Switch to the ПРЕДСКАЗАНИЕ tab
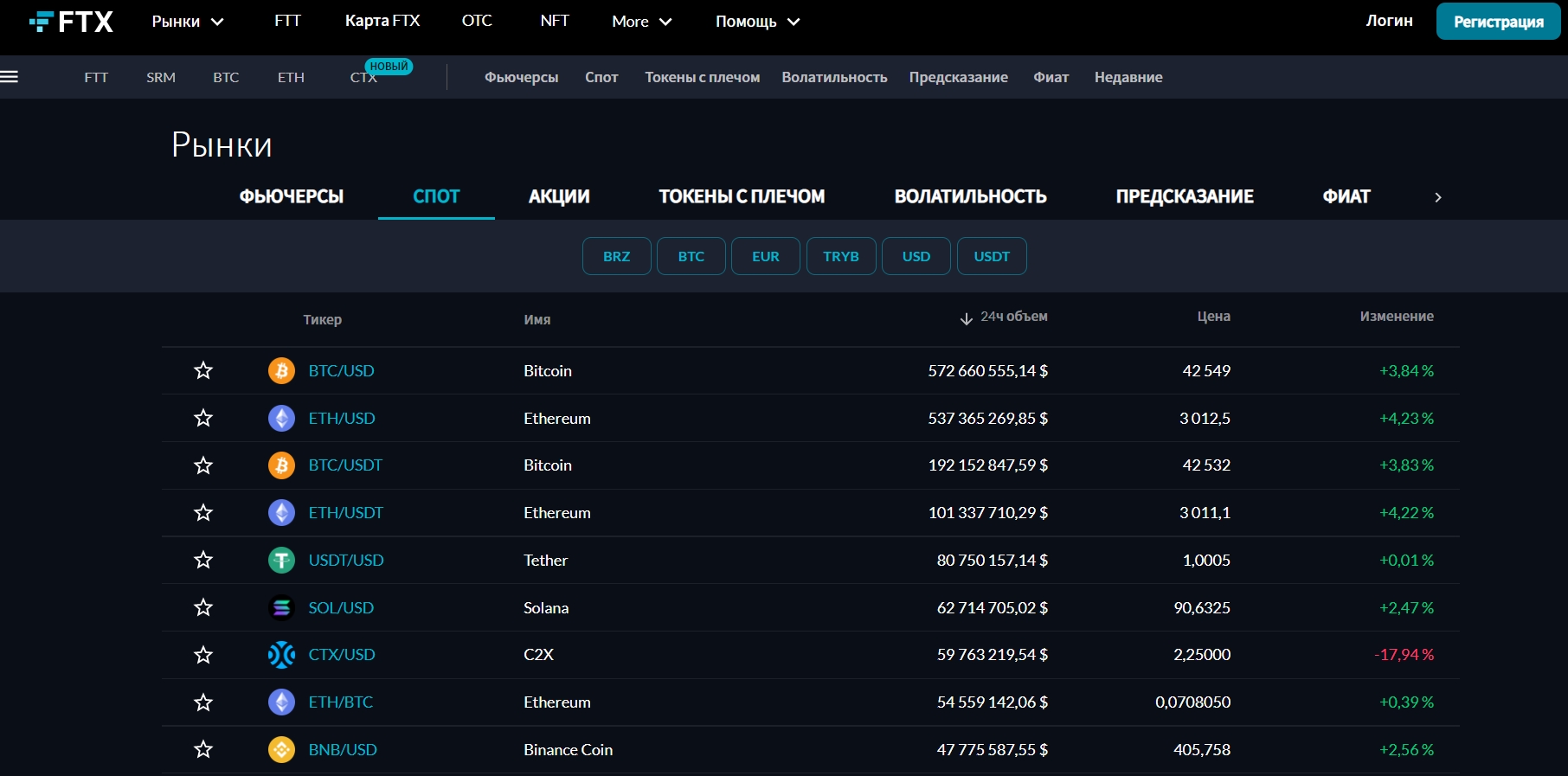Image resolution: width=1568 pixels, height=776 pixels. coord(1185,196)
